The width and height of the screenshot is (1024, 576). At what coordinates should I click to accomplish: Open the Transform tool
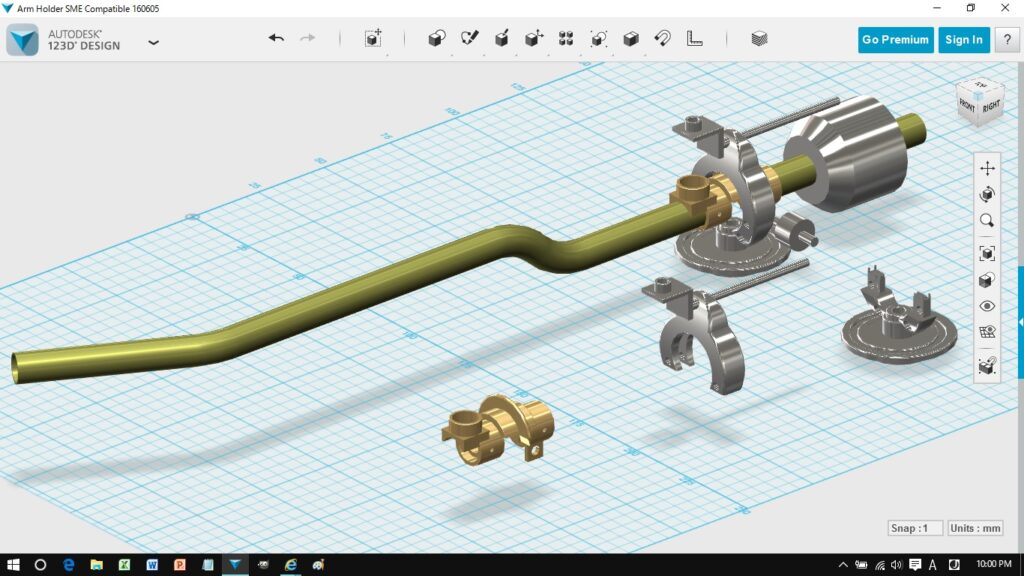click(x=373, y=39)
